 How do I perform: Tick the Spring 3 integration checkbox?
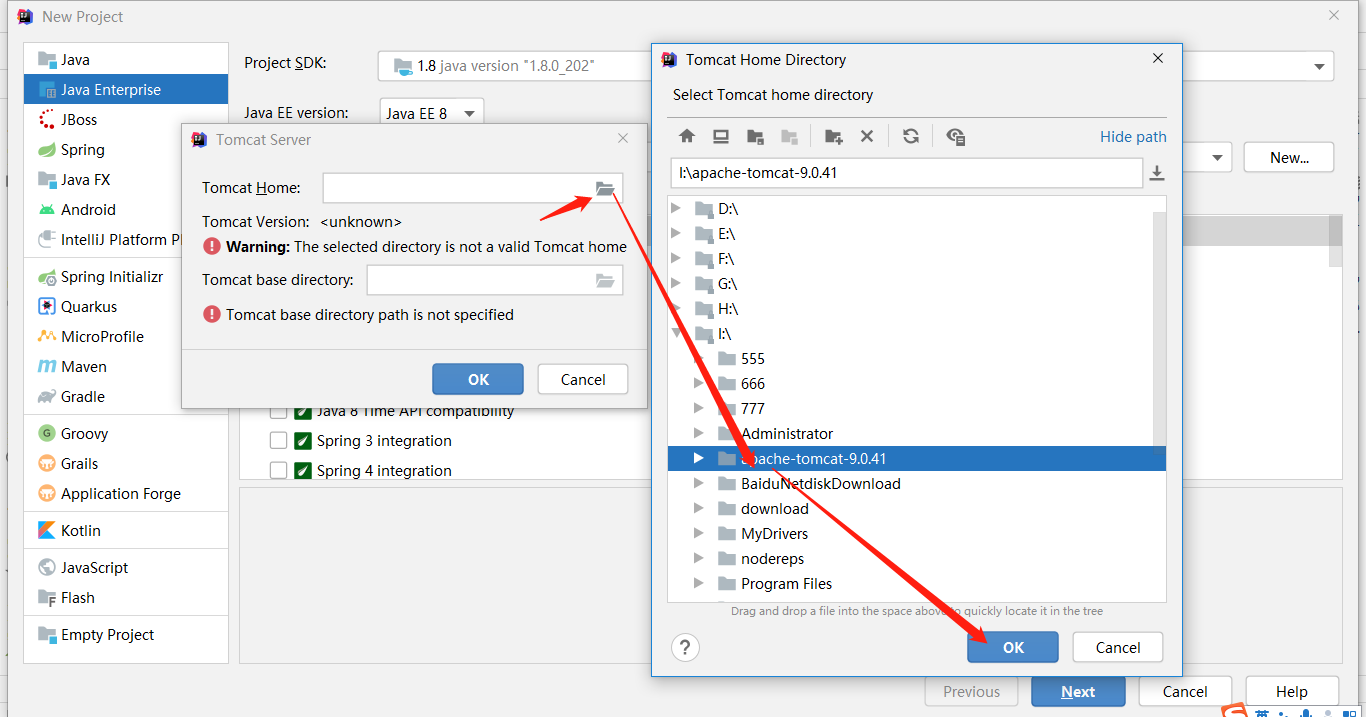pyautogui.click(x=278, y=441)
